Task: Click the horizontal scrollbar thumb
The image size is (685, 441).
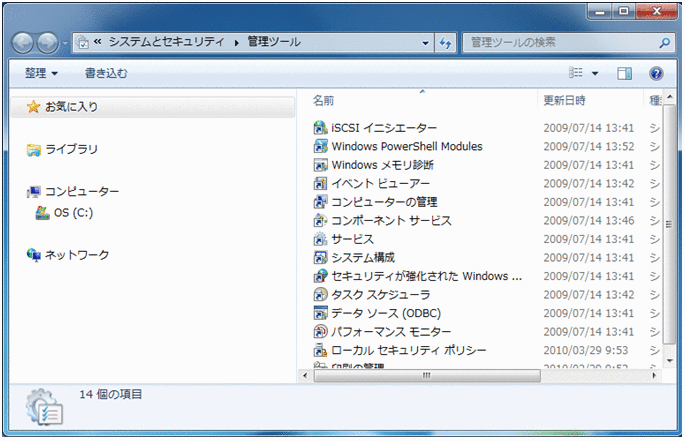Action: [x=425, y=375]
